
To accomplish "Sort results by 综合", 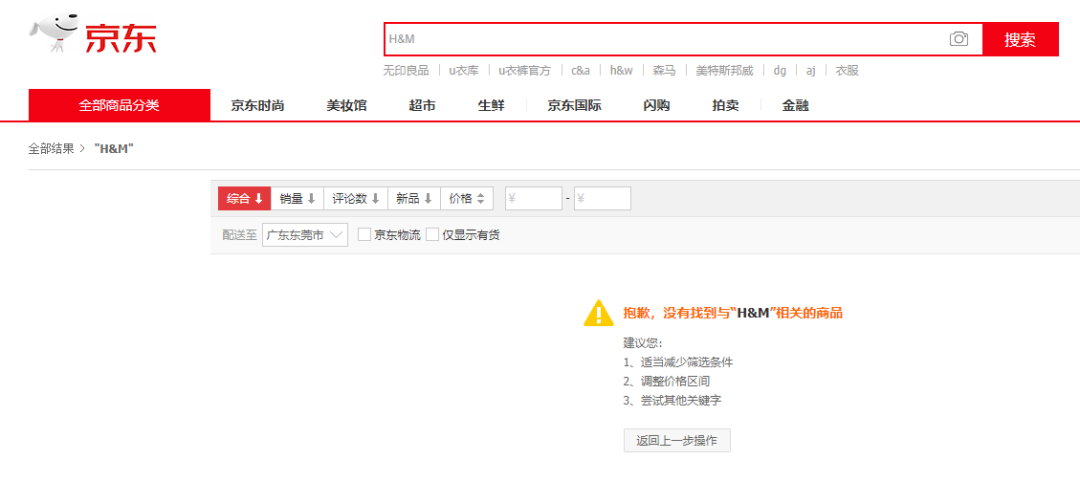I will [245, 198].
